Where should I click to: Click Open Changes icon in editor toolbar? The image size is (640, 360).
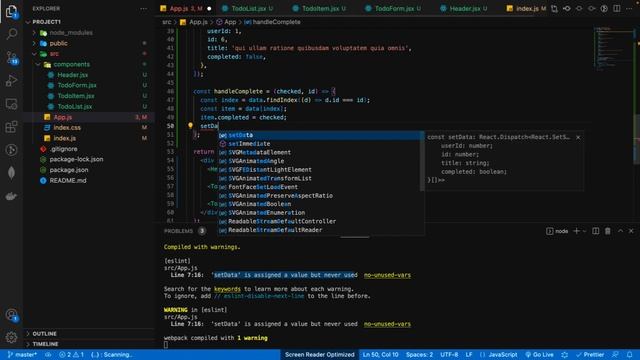[x=554, y=8]
